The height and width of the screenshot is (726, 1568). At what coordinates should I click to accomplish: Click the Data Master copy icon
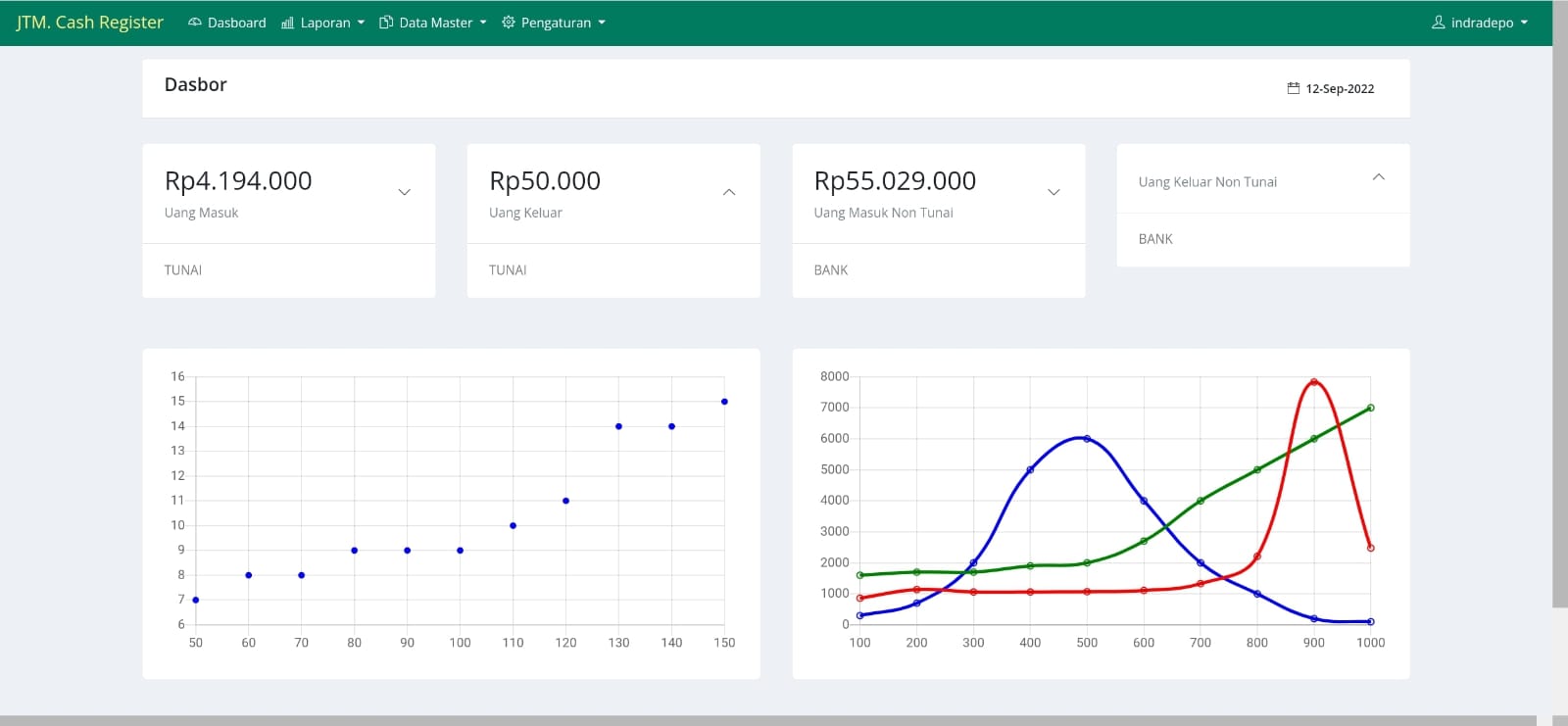click(386, 23)
